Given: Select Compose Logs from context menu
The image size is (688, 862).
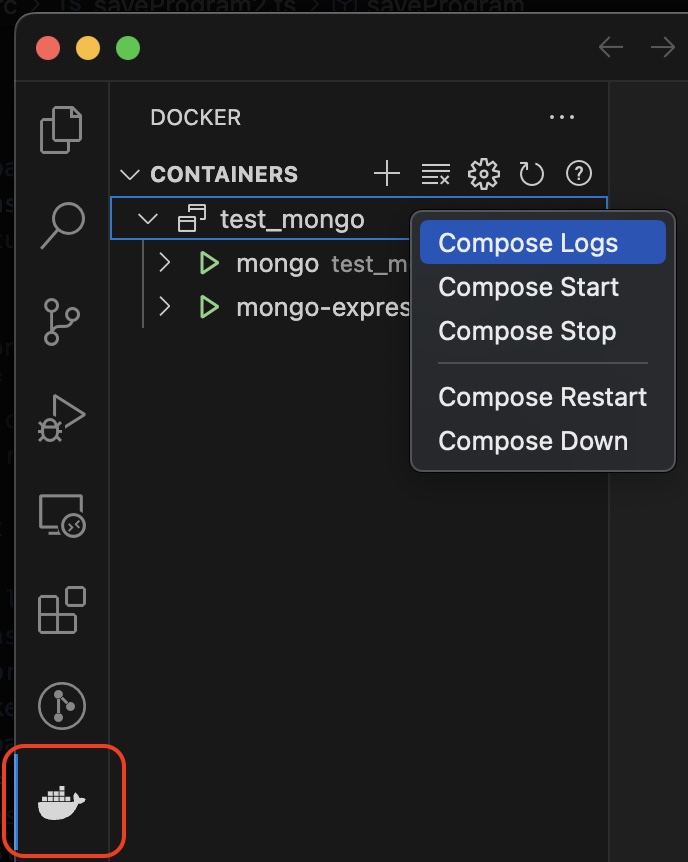Looking at the screenshot, I should [528, 243].
